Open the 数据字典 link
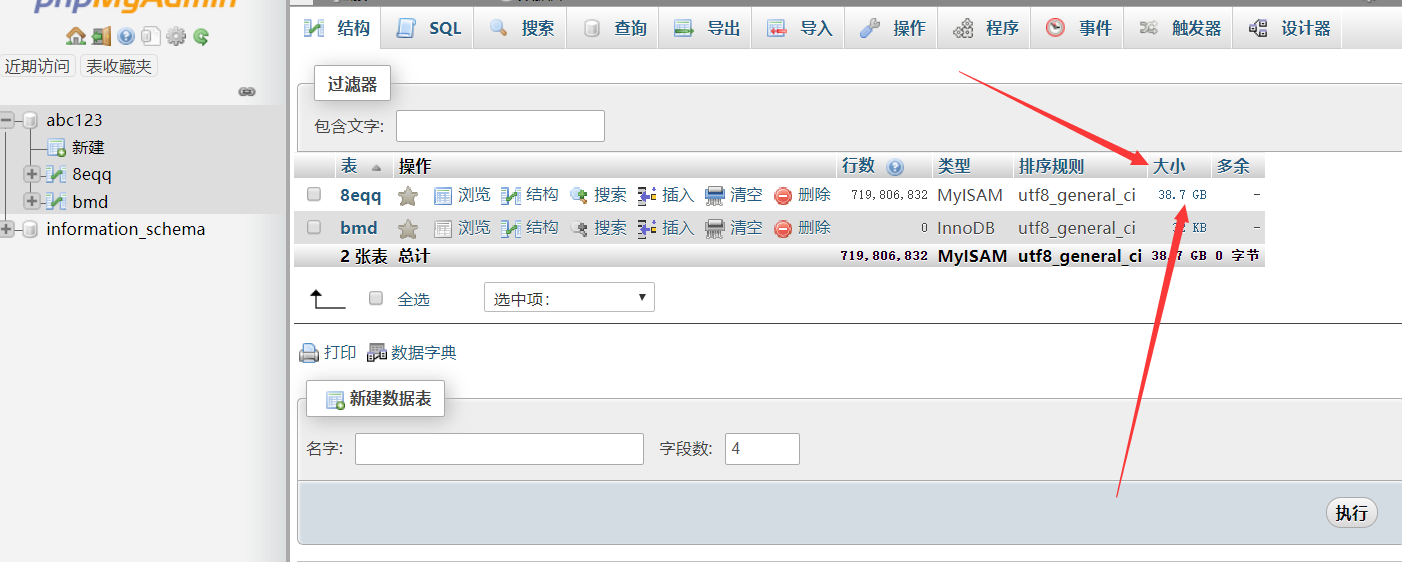This screenshot has width=1402, height=562. (412, 352)
